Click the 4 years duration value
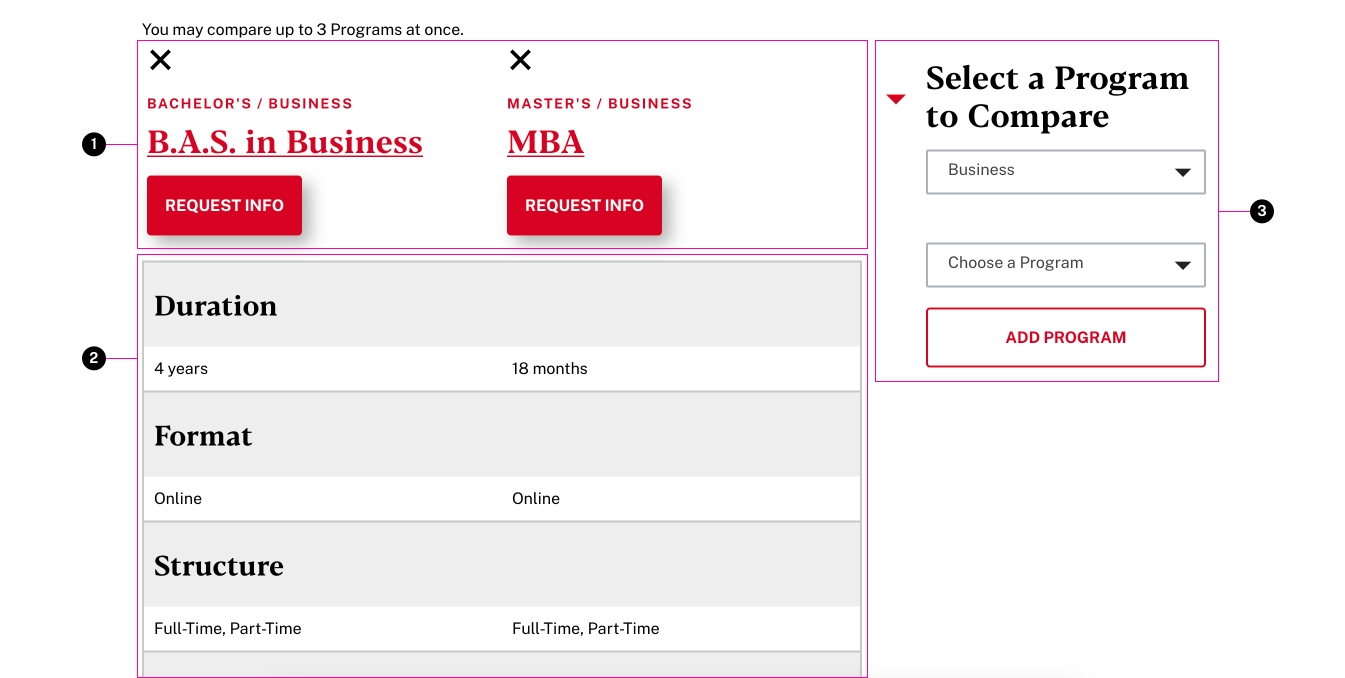 (181, 369)
